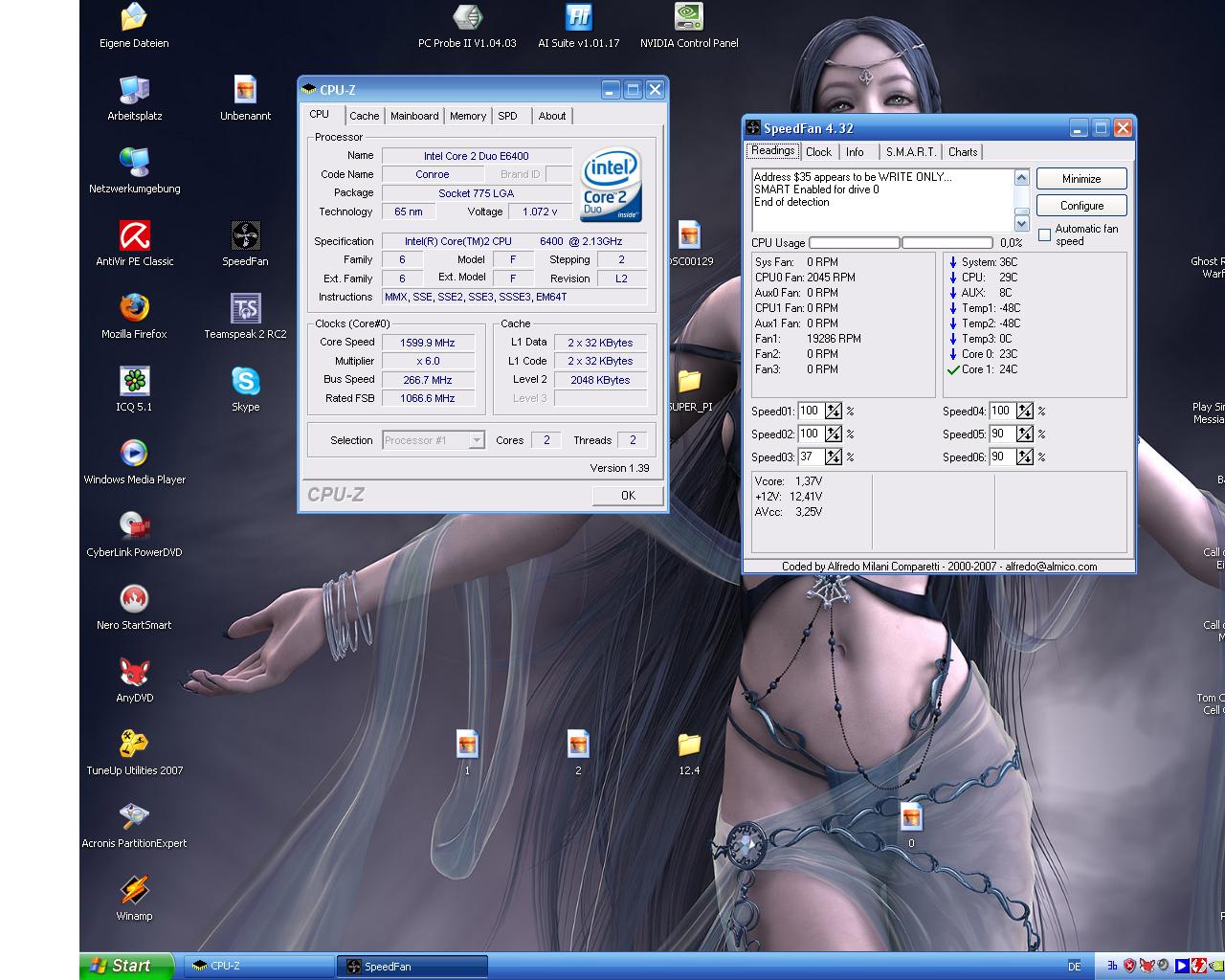Image resolution: width=1225 pixels, height=980 pixels.
Task: Open the Windows Start menu
Action: (127, 966)
